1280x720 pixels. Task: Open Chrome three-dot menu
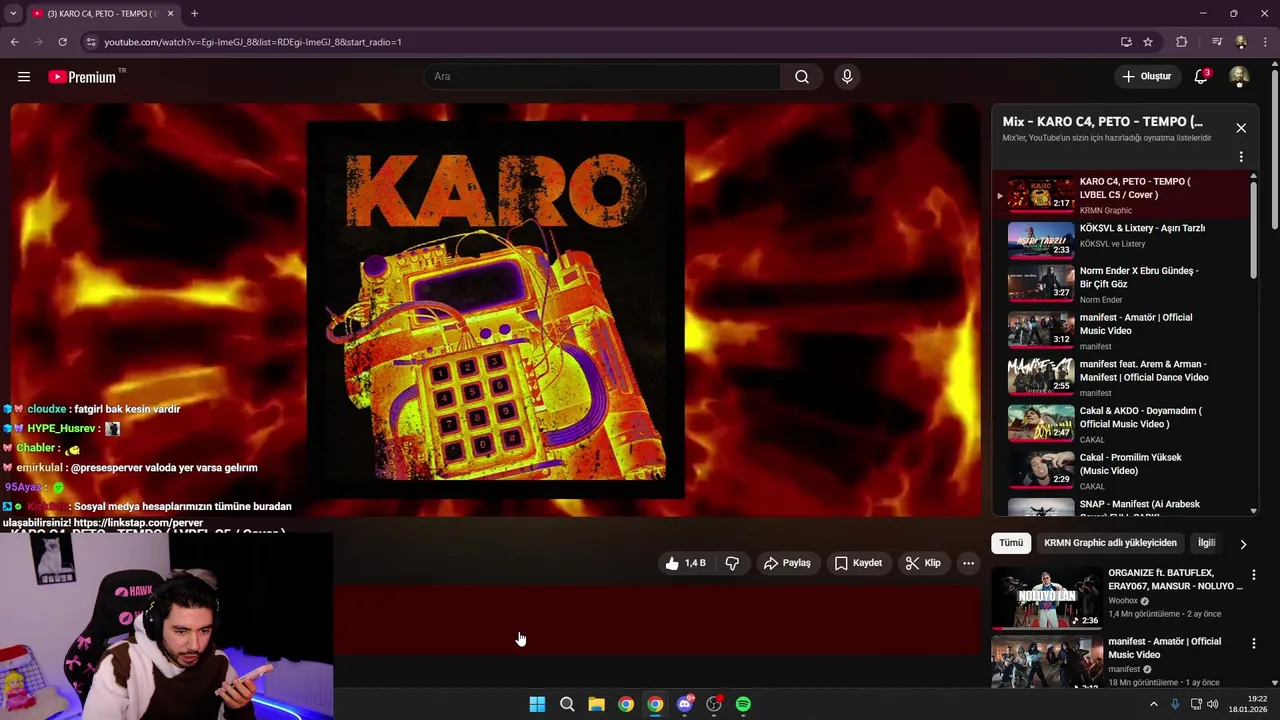pos(1266,42)
